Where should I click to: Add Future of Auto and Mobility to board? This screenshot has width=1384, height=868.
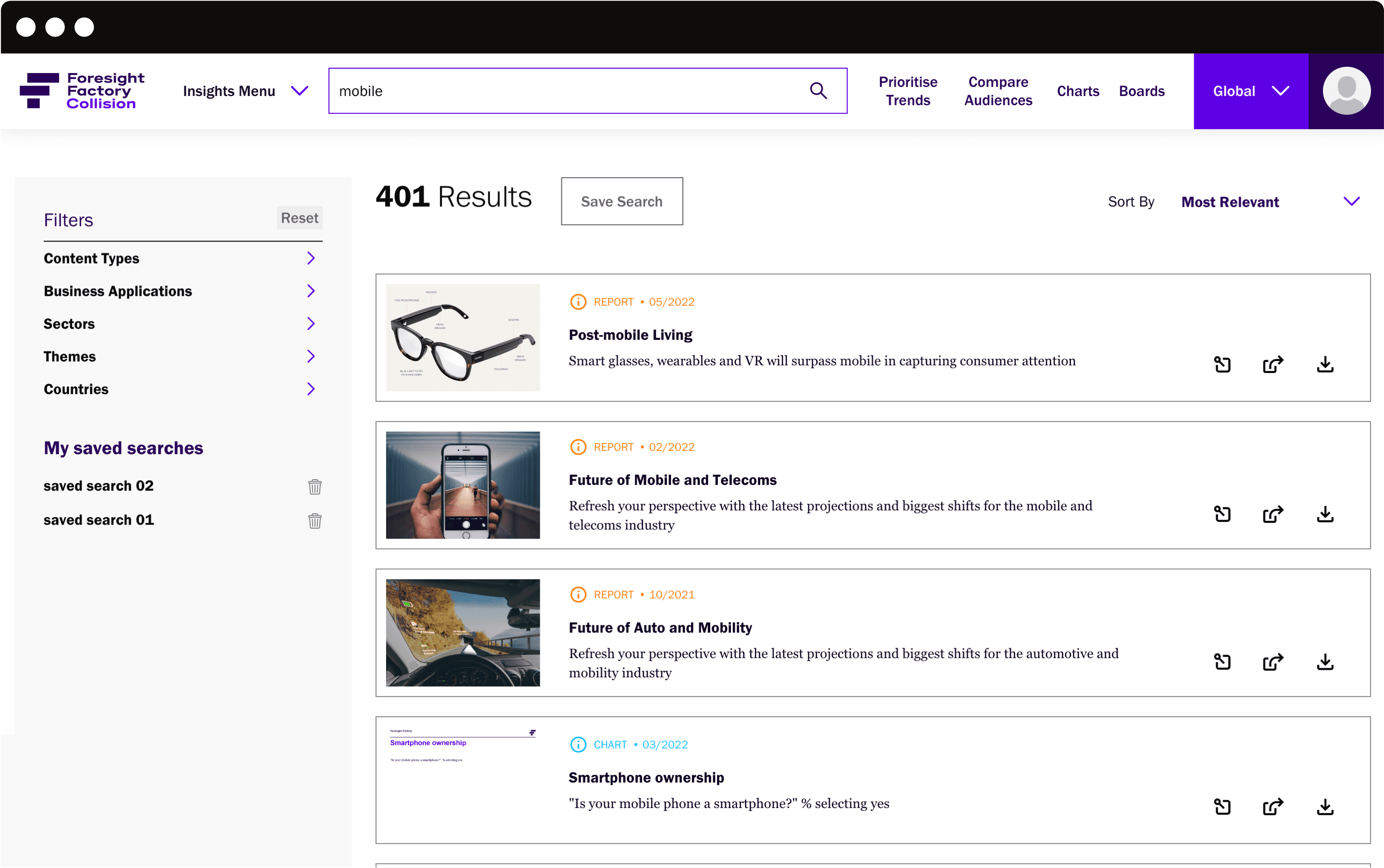tap(1222, 662)
